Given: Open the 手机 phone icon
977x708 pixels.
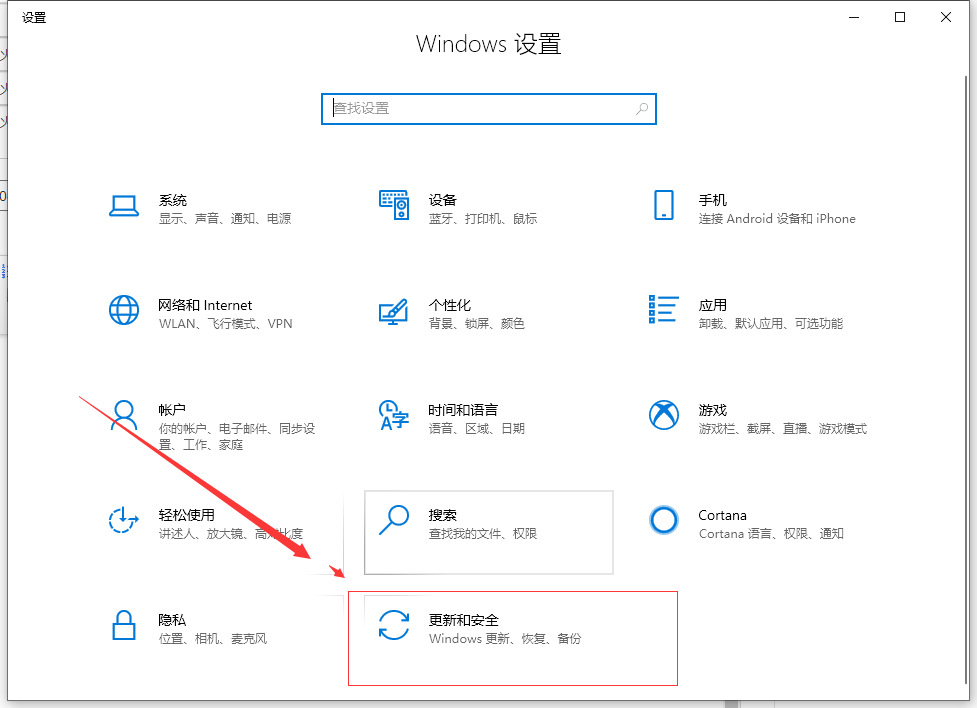Looking at the screenshot, I should click(664, 205).
